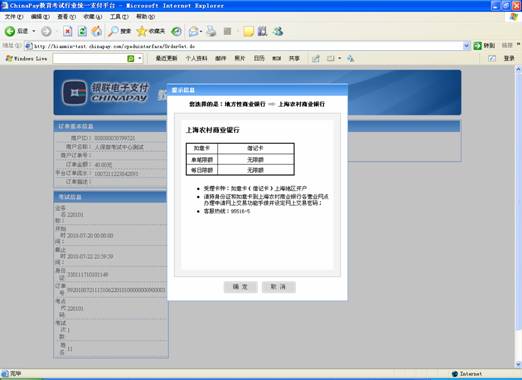Click the 登录 link on Live toolbar
Image resolution: width=522 pixels, height=380 pixels.
pyautogui.click(x=509, y=59)
